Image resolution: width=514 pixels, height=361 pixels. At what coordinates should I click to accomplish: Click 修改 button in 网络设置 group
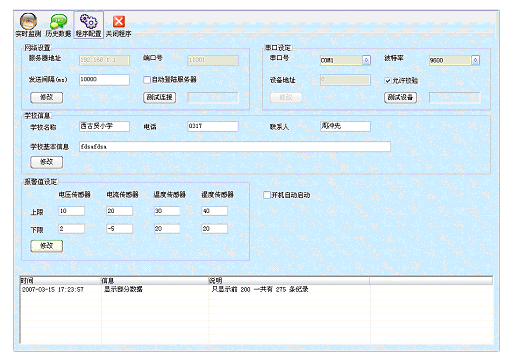pos(47,97)
